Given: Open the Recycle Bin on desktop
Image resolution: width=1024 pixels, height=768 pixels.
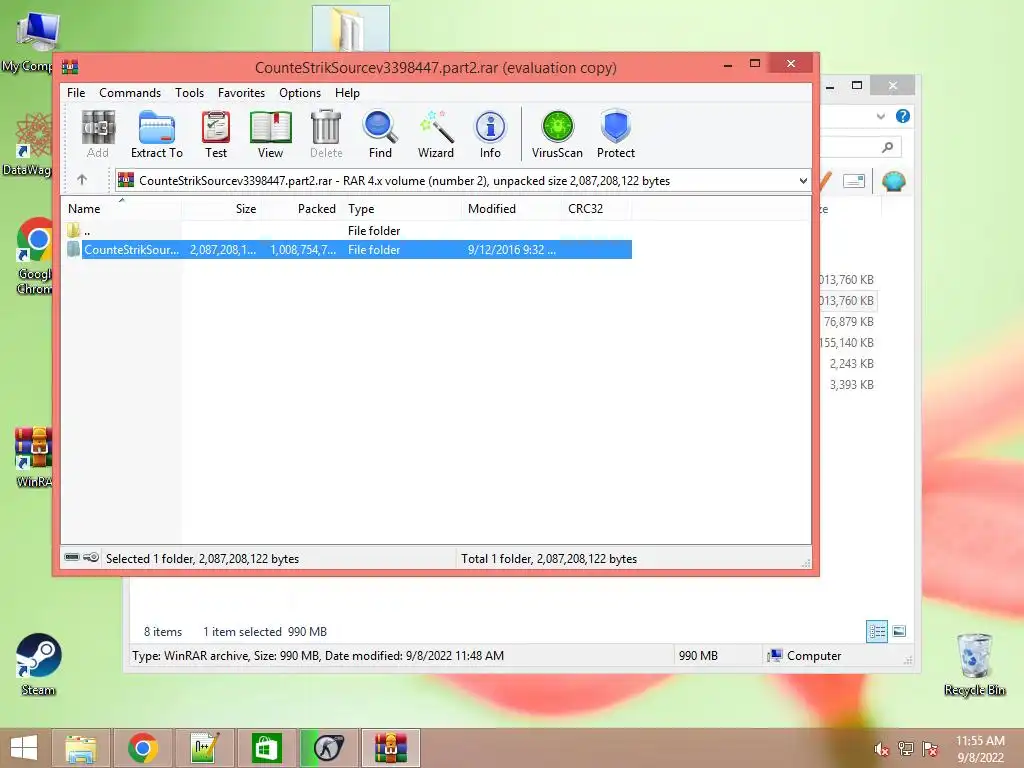Looking at the screenshot, I should [974, 664].
